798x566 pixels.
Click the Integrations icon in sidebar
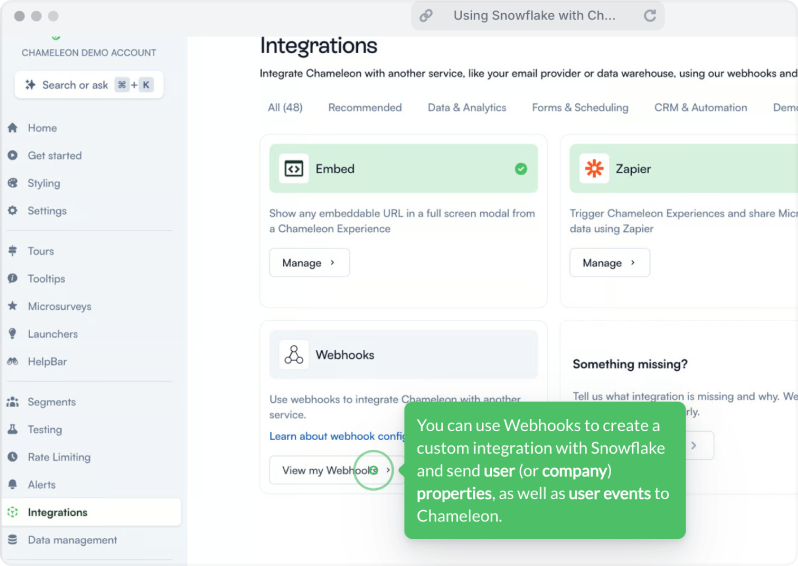(13, 512)
